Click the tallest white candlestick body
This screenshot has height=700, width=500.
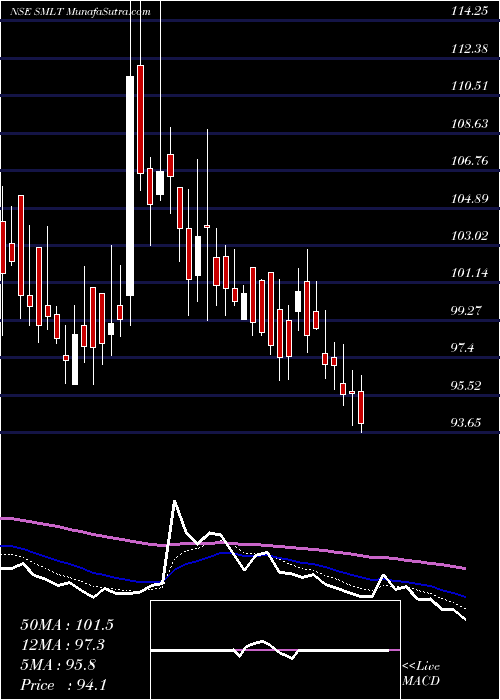pos(130,186)
